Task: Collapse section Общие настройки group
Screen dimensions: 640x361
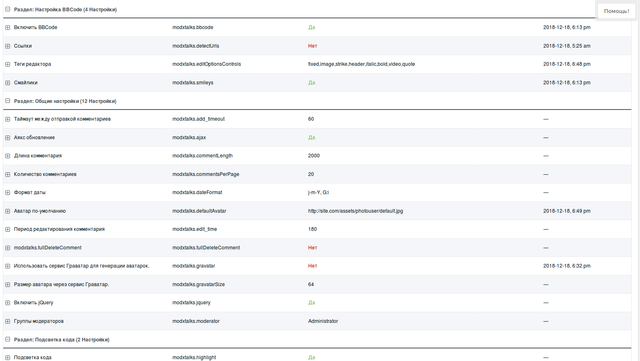Action: pos(7,100)
